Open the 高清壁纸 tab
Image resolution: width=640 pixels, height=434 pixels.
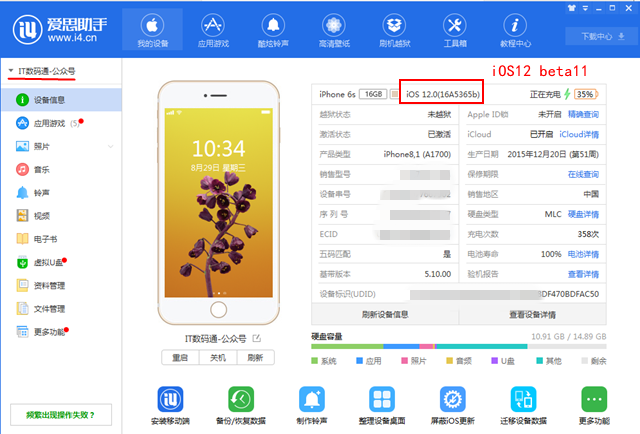pyautogui.click(x=334, y=30)
